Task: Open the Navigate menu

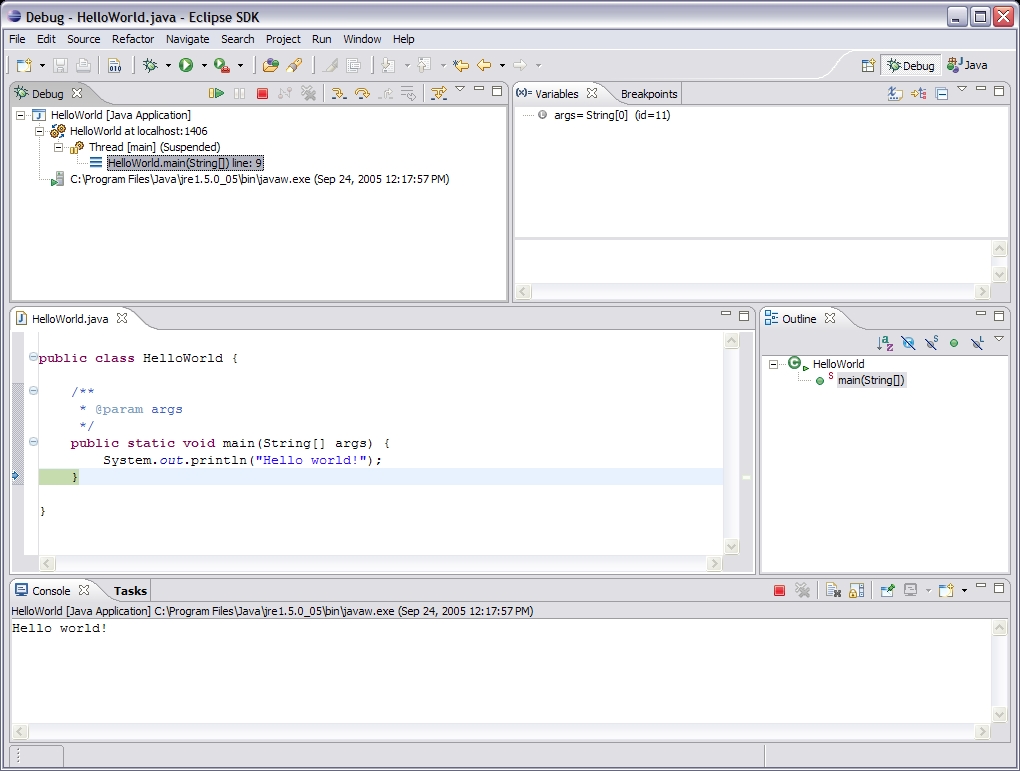Action: pyautogui.click(x=187, y=39)
